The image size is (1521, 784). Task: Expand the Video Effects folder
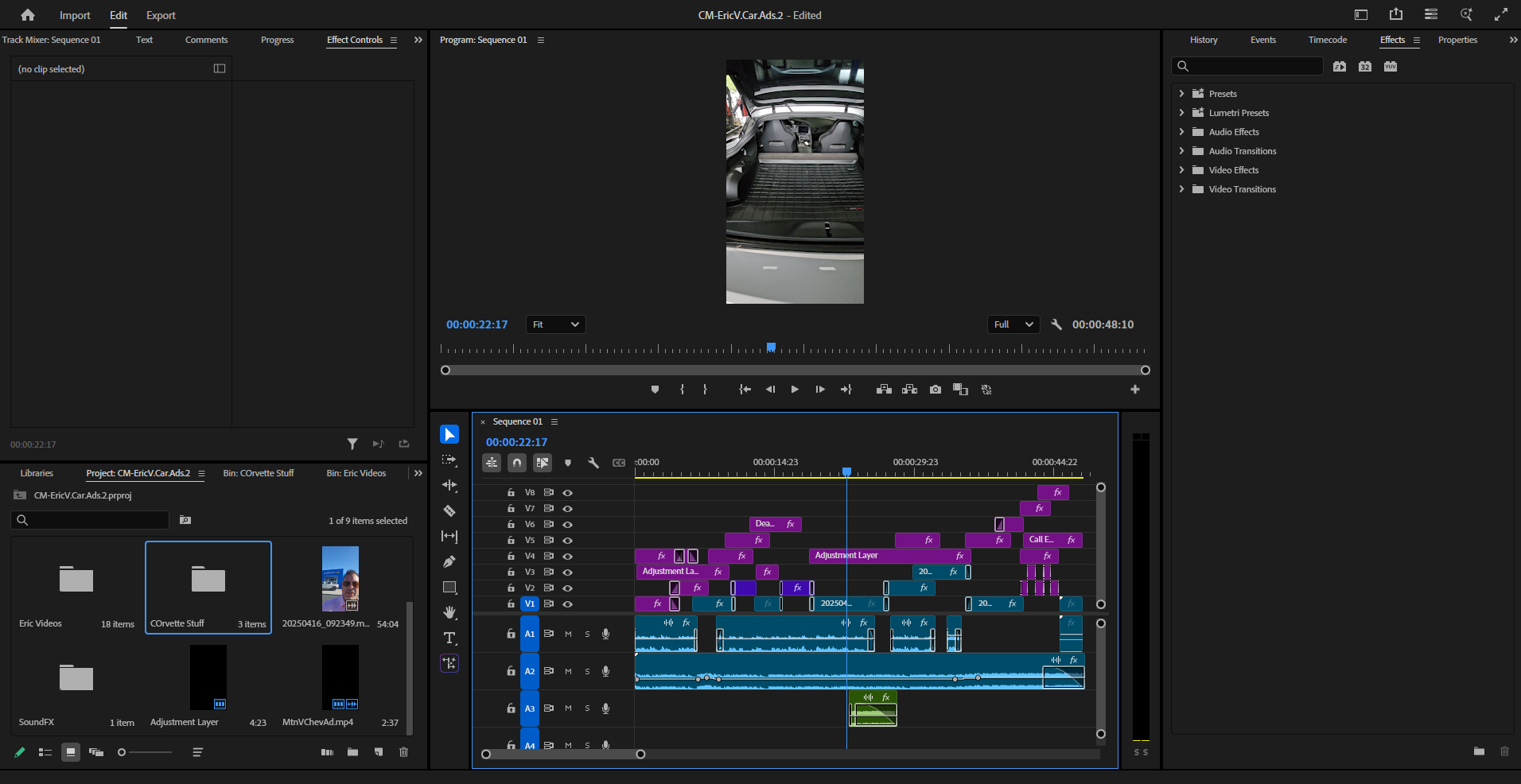pos(1181,170)
